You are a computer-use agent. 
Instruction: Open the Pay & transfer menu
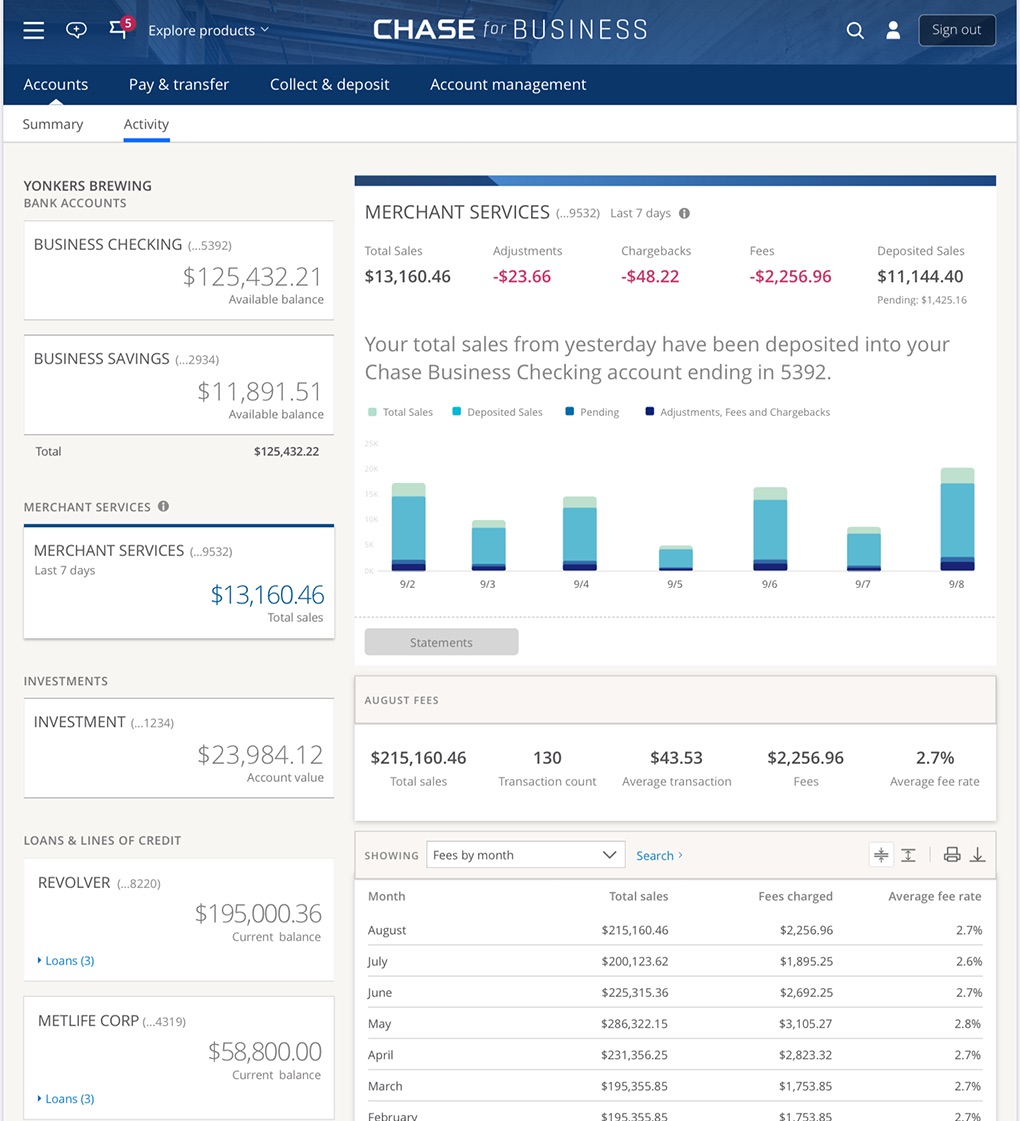179,84
